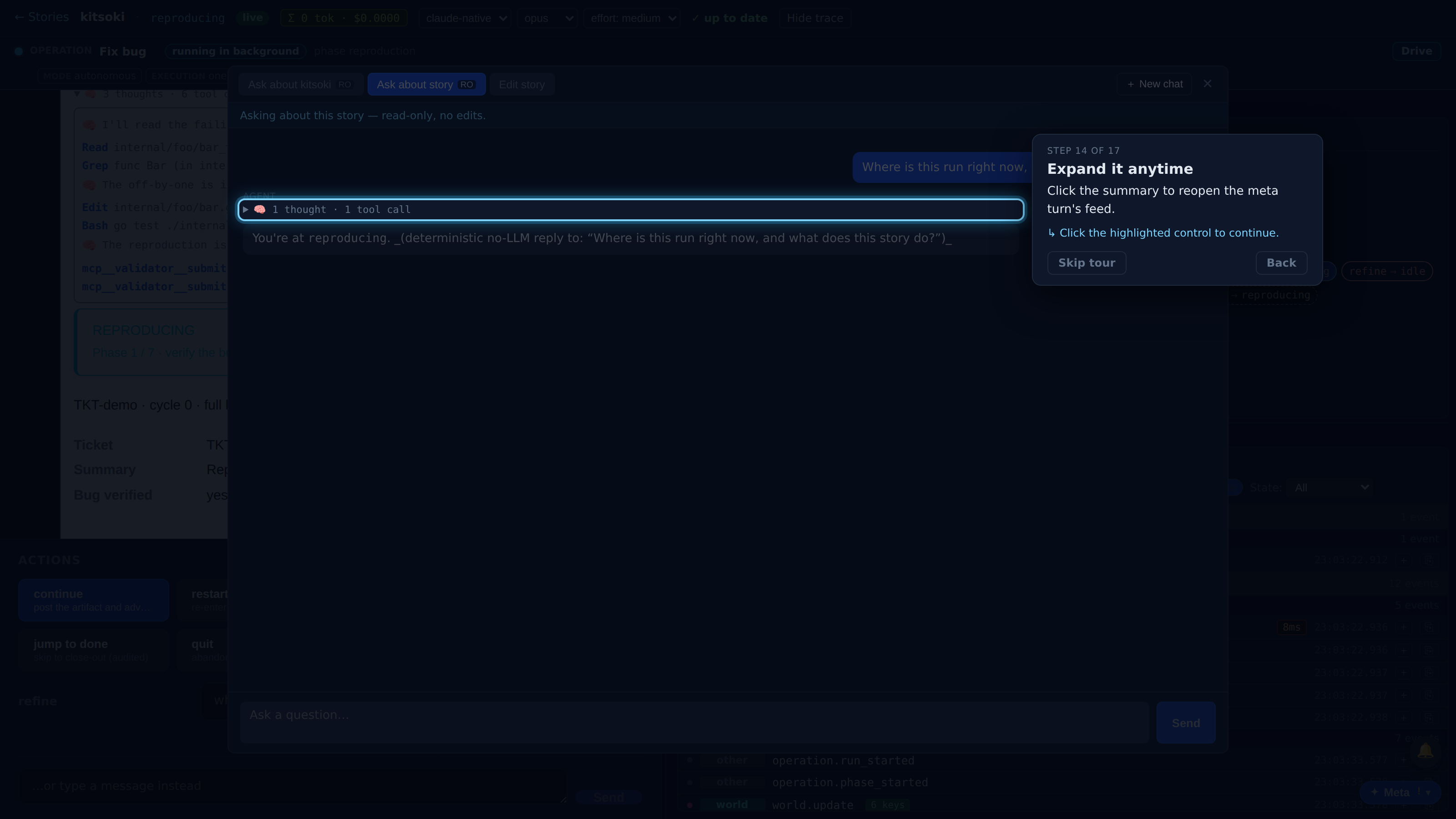Image resolution: width=1456 pixels, height=819 pixels.
Task: Click the notification bell icon
Action: pos(1426,751)
